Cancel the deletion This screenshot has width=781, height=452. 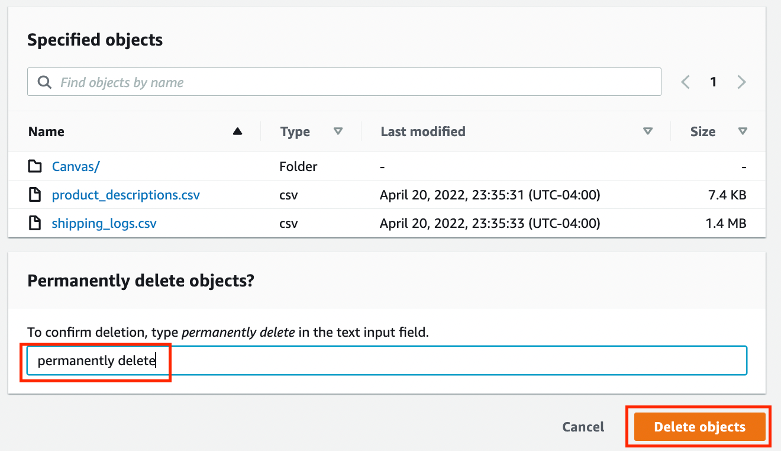[583, 427]
